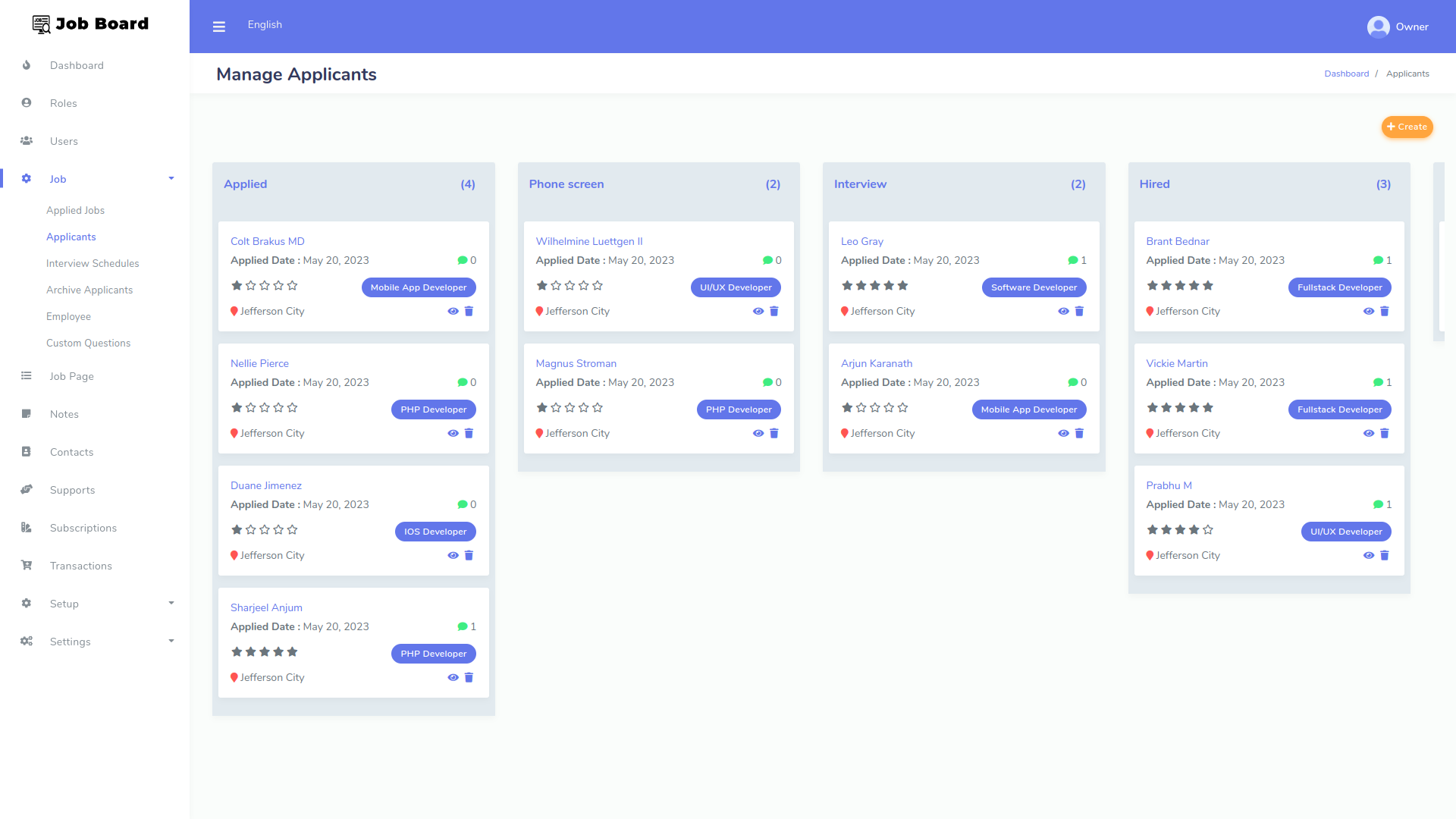Open Users via the sidebar people icon

coord(27,141)
